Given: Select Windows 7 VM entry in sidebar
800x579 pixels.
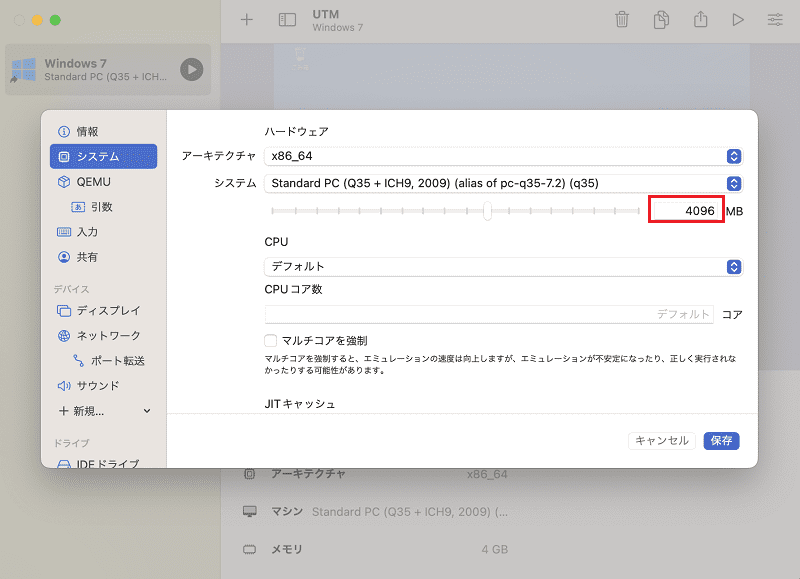Looking at the screenshot, I should click(x=108, y=69).
